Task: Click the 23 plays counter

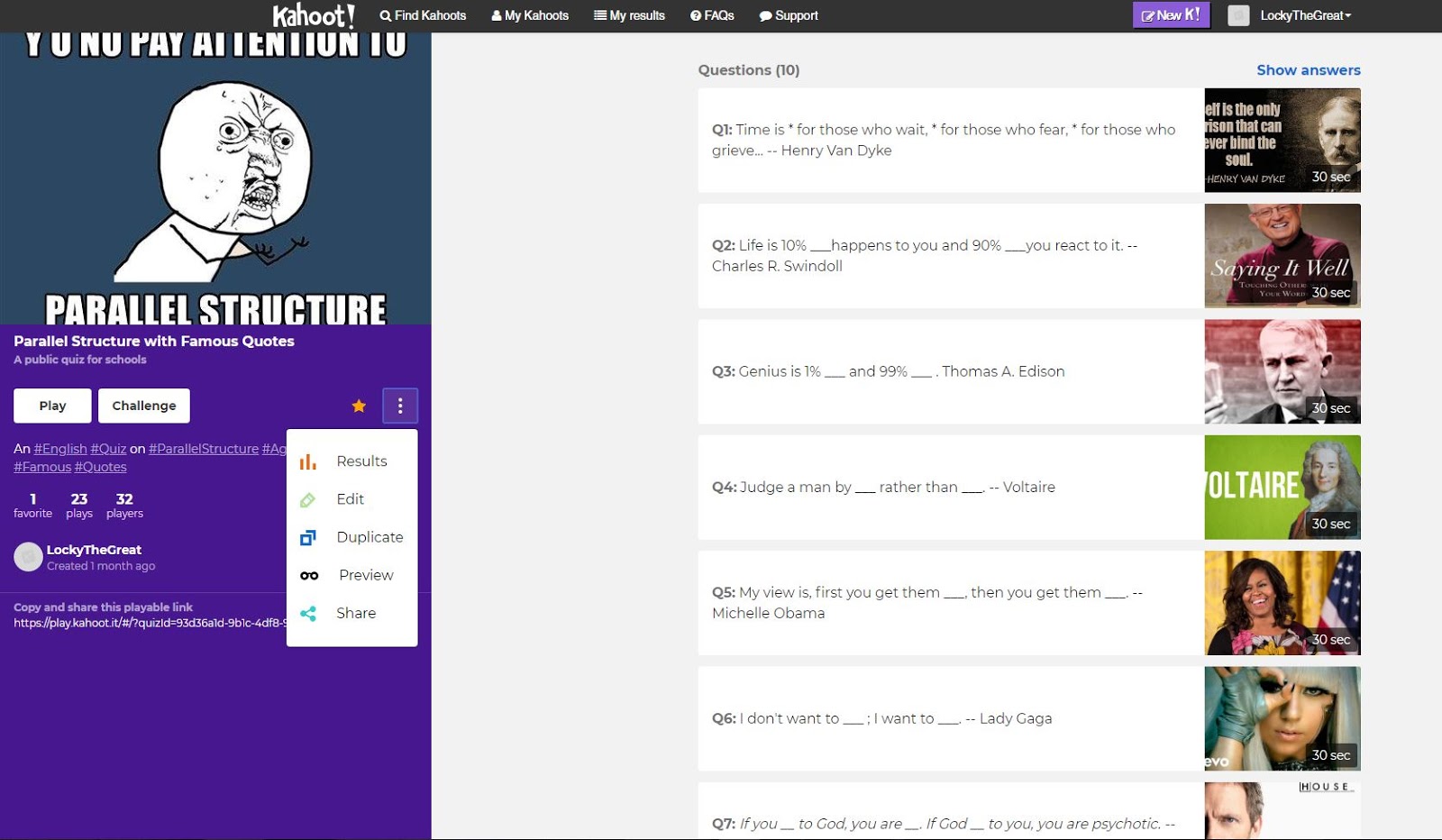Action: click(79, 506)
